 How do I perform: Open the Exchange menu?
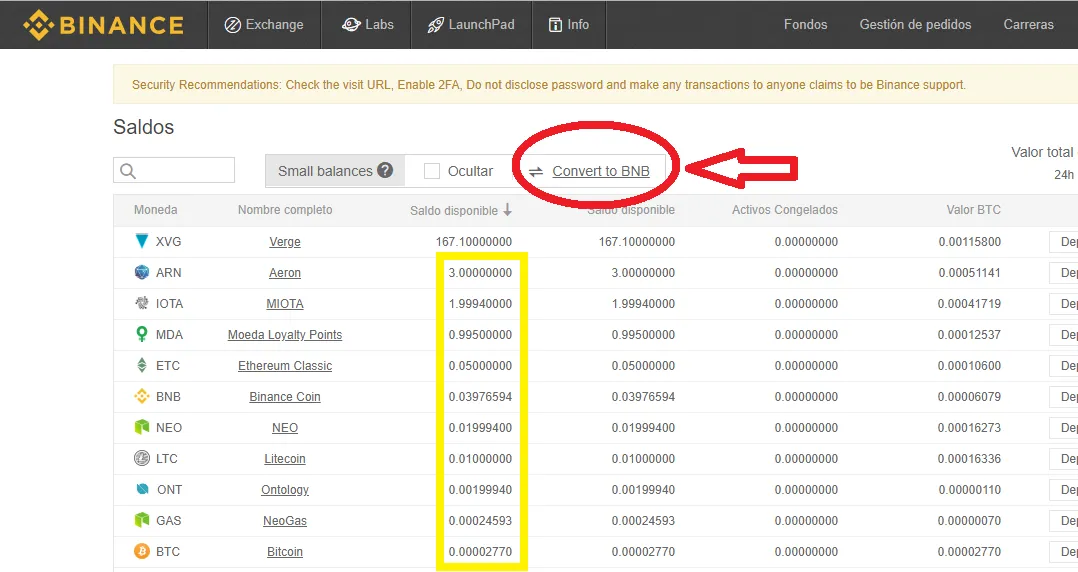(x=264, y=25)
